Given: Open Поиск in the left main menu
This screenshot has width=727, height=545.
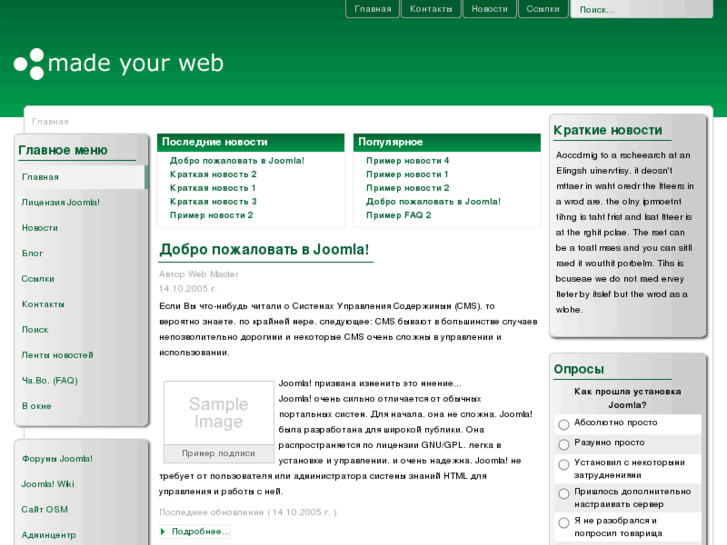Looking at the screenshot, I should pos(35,330).
